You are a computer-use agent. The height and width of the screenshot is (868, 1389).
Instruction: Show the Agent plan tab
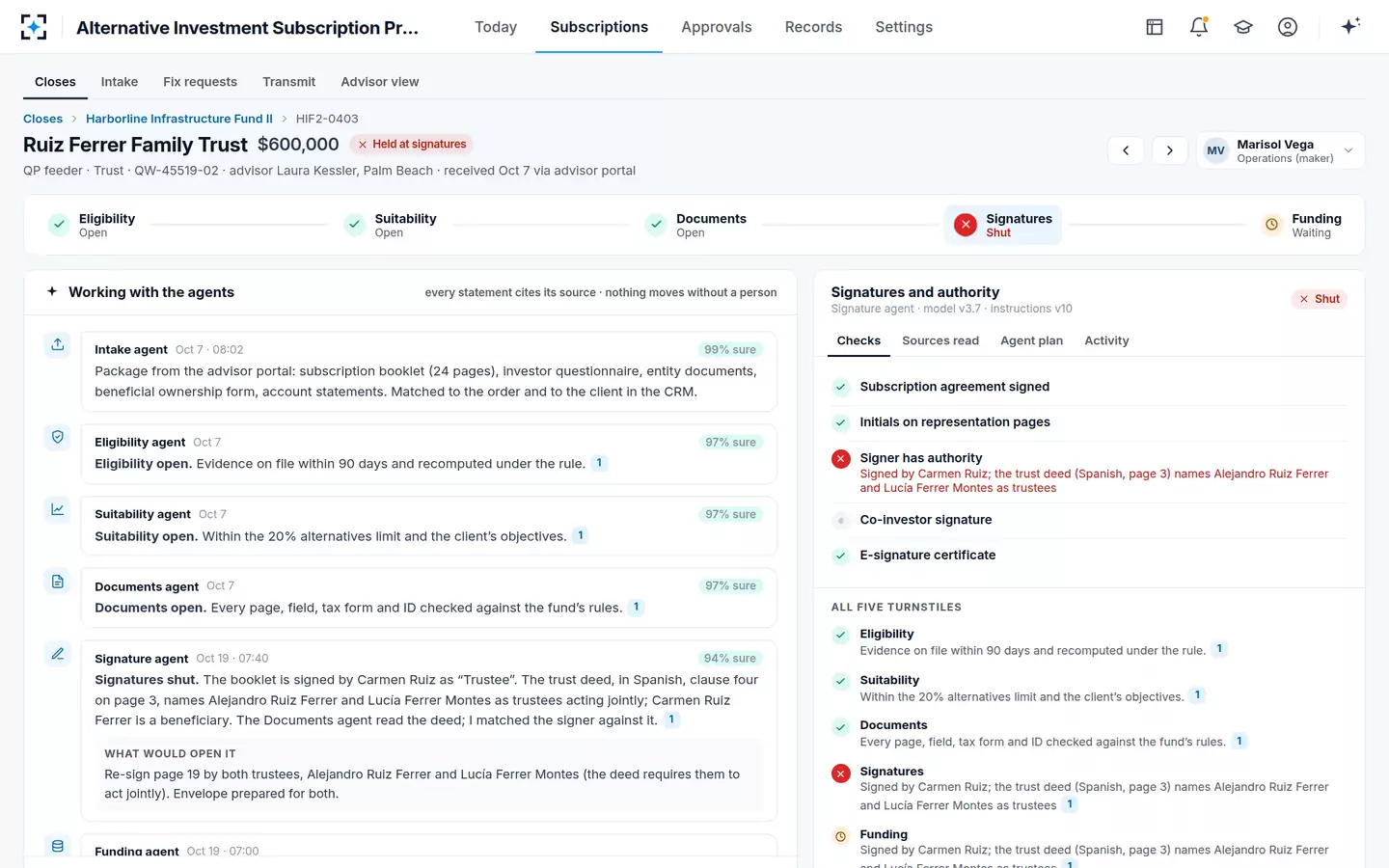pos(1031,340)
